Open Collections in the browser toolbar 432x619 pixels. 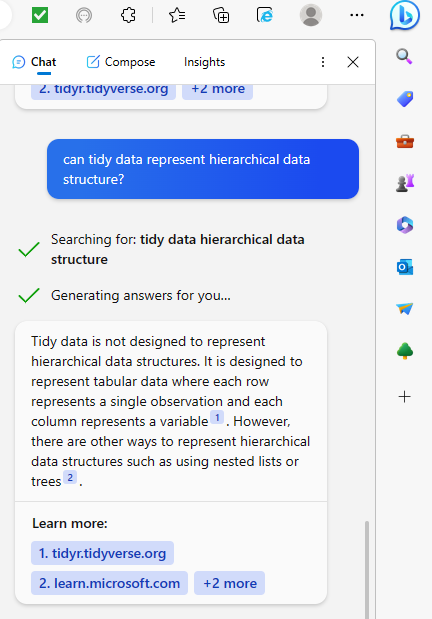click(221, 15)
